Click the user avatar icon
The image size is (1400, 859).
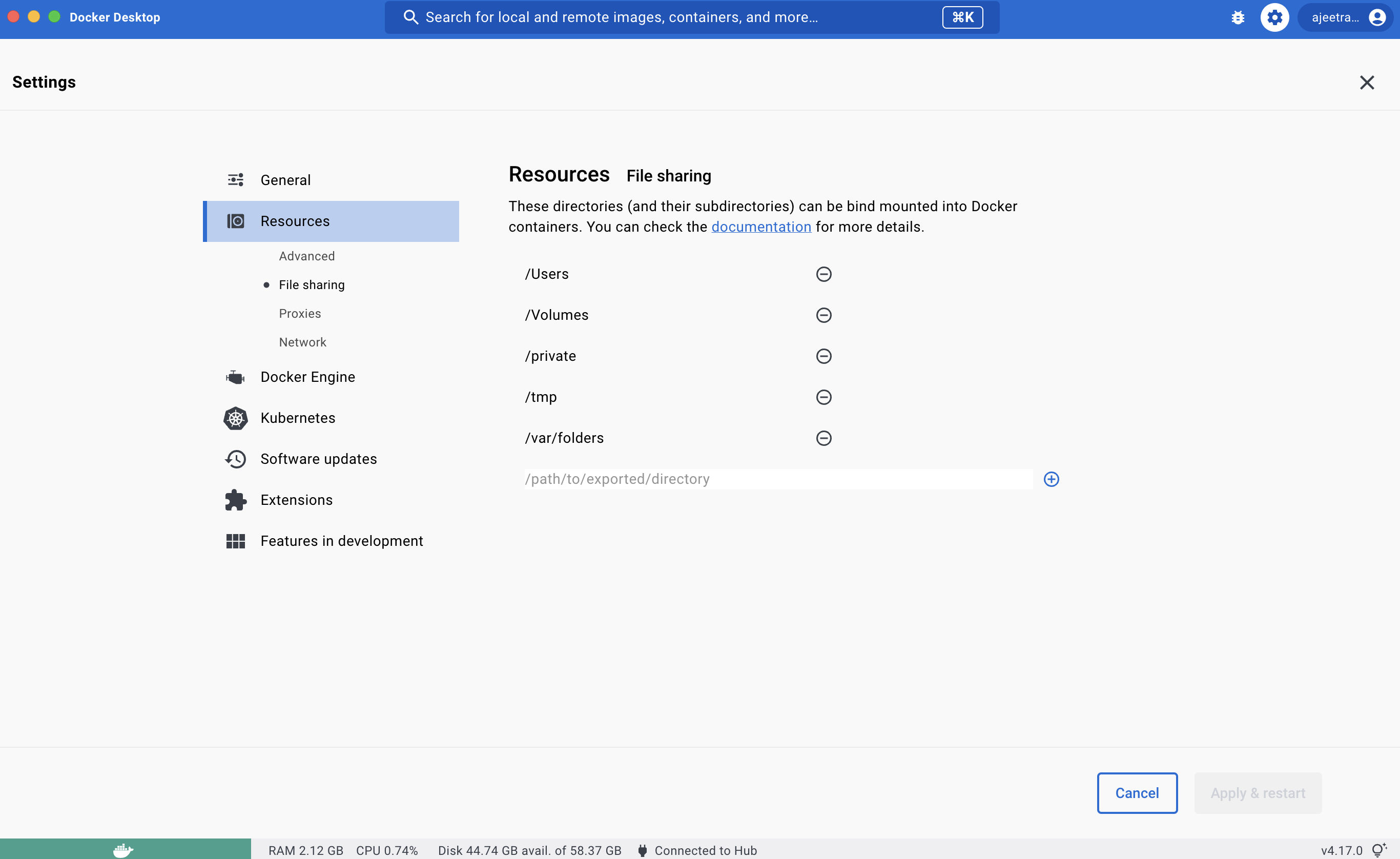(x=1377, y=17)
